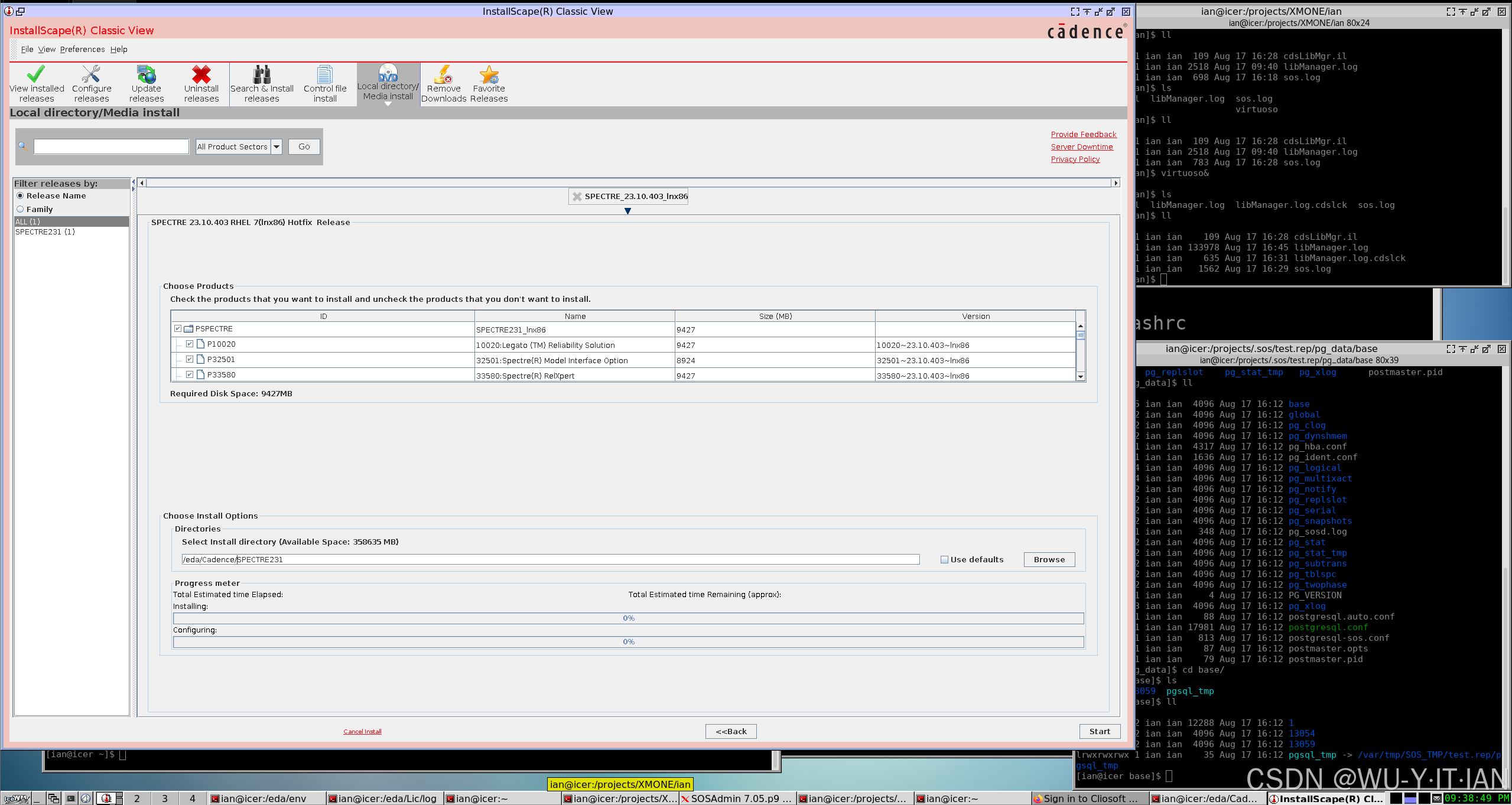Image resolution: width=1512 pixels, height=805 pixels.
Task: Open the File menu
Action: (x=27, y=49)
